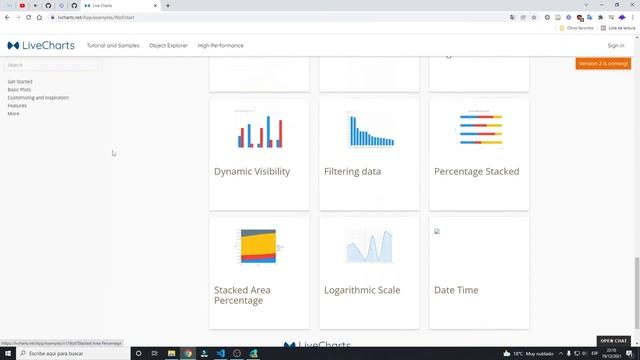640x360 pixels.
Task: Click the LiveCharts logo in header
Action: [41, 45]
